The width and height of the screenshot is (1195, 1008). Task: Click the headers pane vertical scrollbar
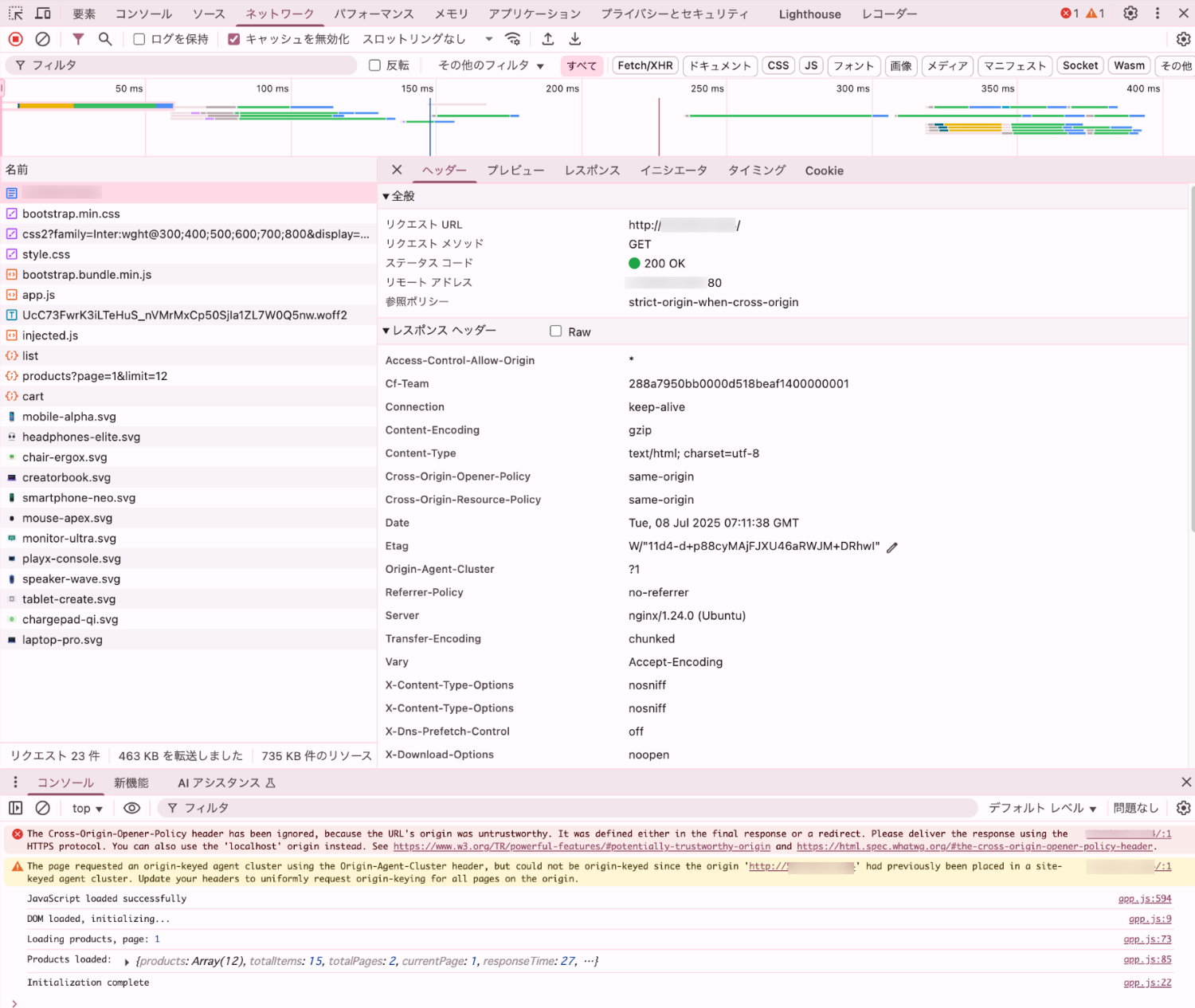tap(1192, 359)
